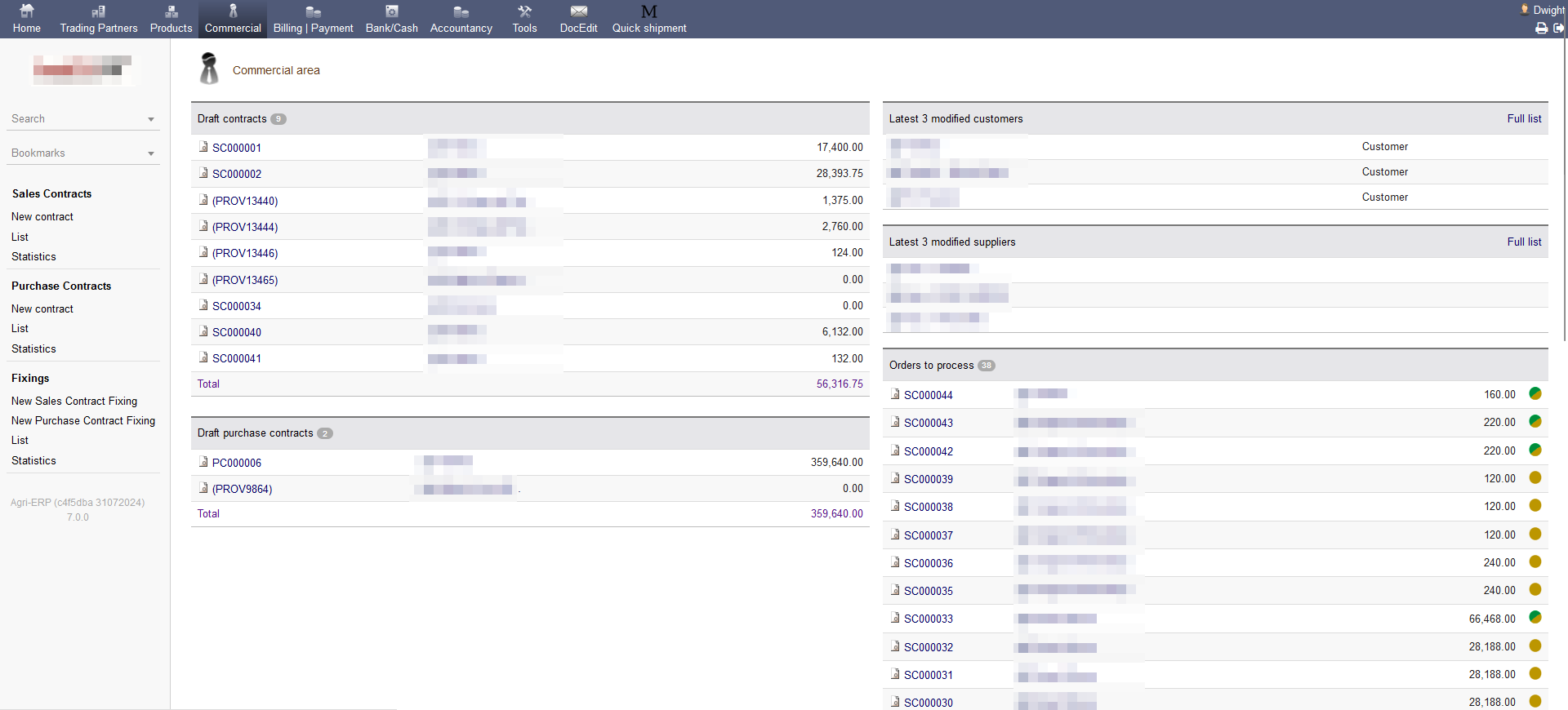
Task: Open New Sales Contract Fixing
Action: point(74,401)
